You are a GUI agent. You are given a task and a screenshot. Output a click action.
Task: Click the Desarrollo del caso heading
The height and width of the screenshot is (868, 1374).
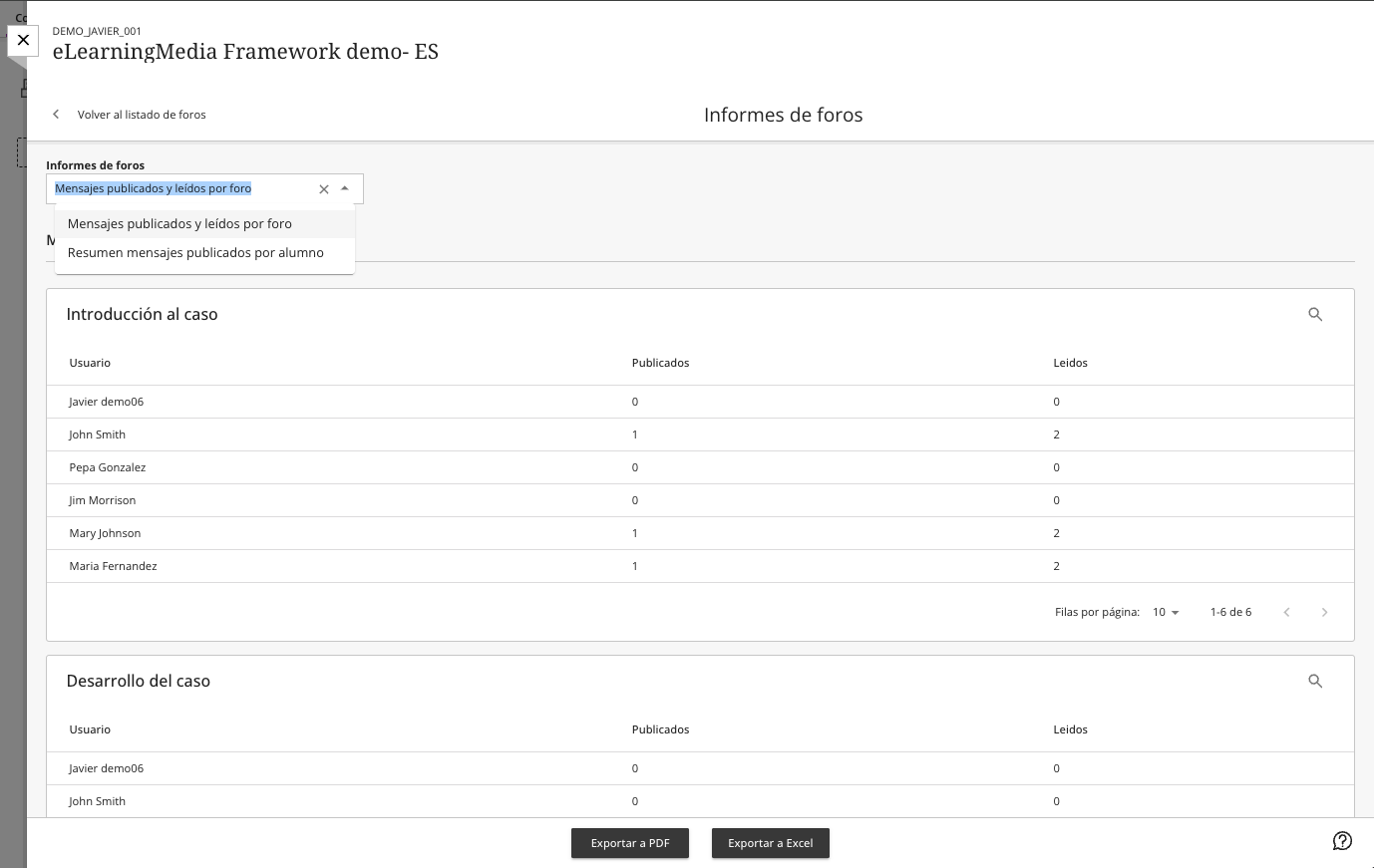(x=139, y=681)
